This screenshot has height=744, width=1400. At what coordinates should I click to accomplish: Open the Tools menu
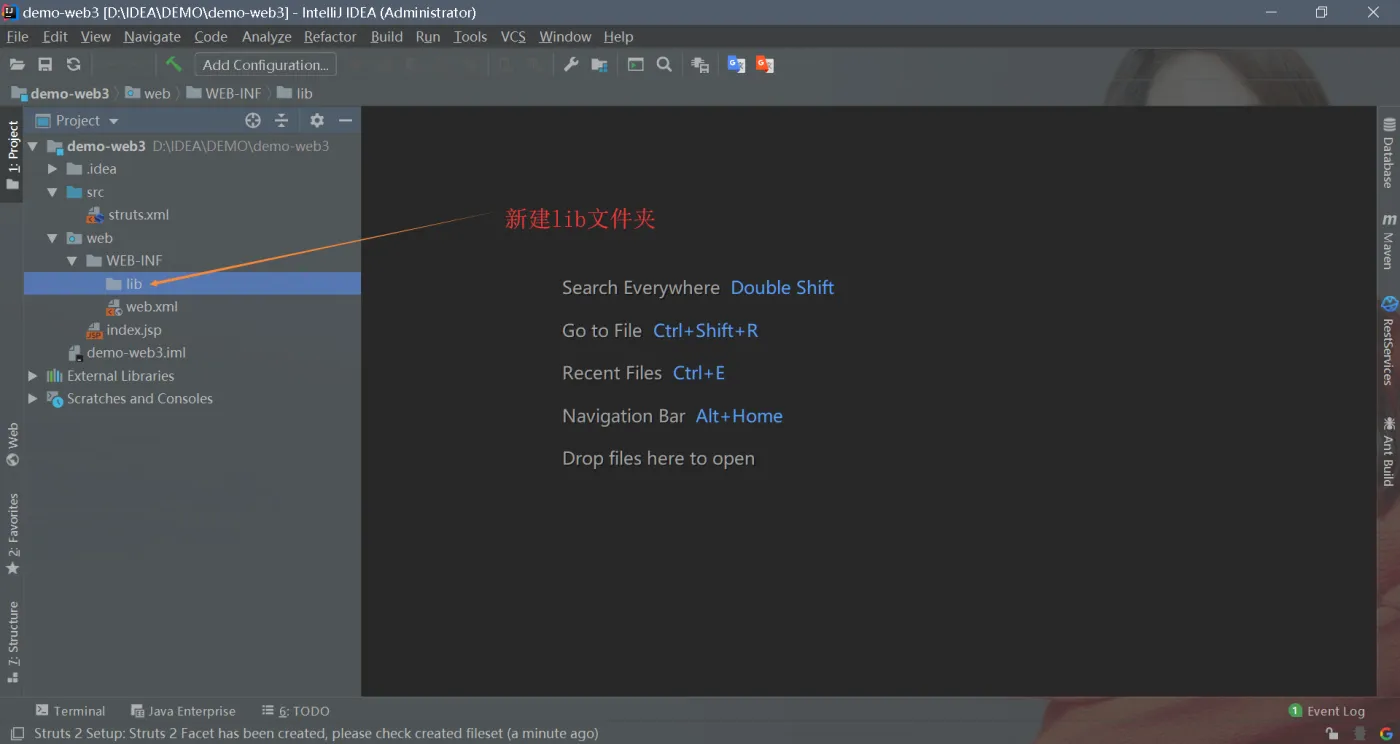coord(470,36)
